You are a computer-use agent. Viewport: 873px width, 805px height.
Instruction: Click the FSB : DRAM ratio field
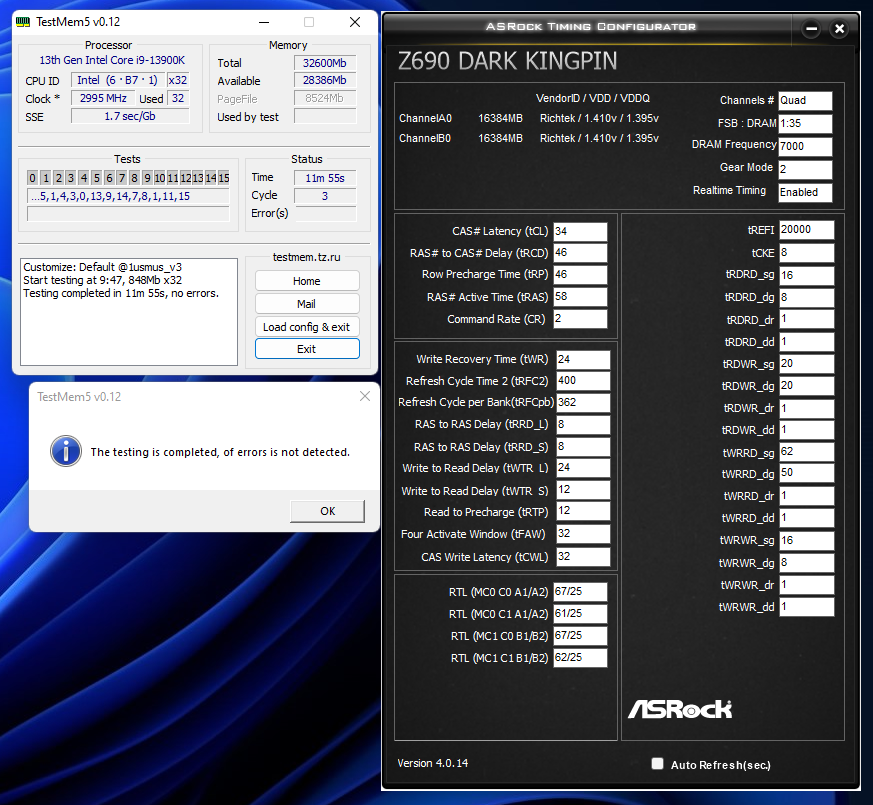click(x=805, y=124)
